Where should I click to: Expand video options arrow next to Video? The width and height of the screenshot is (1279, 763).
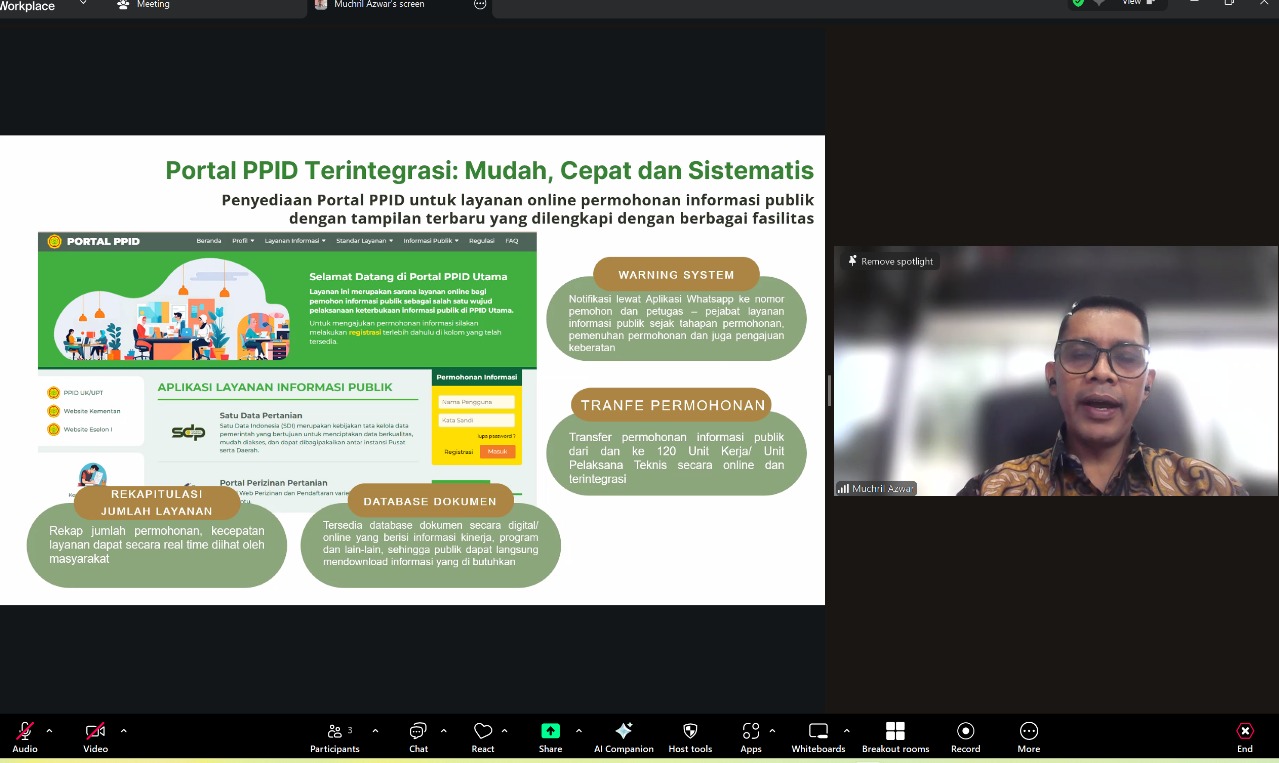[123, 731]
